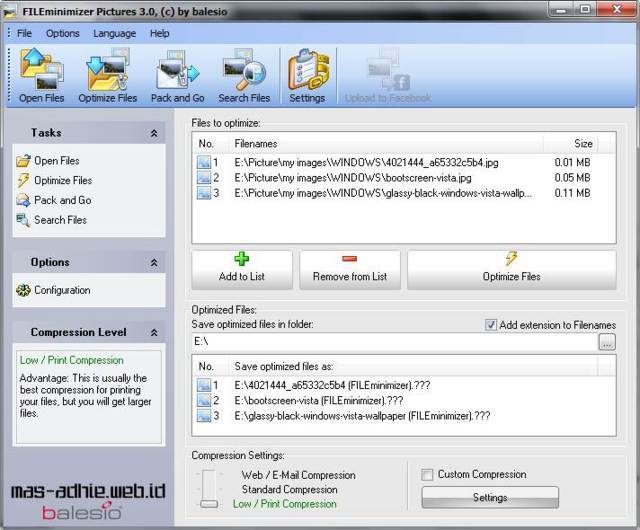Click the application icon in the title bar

coord(9,11)
